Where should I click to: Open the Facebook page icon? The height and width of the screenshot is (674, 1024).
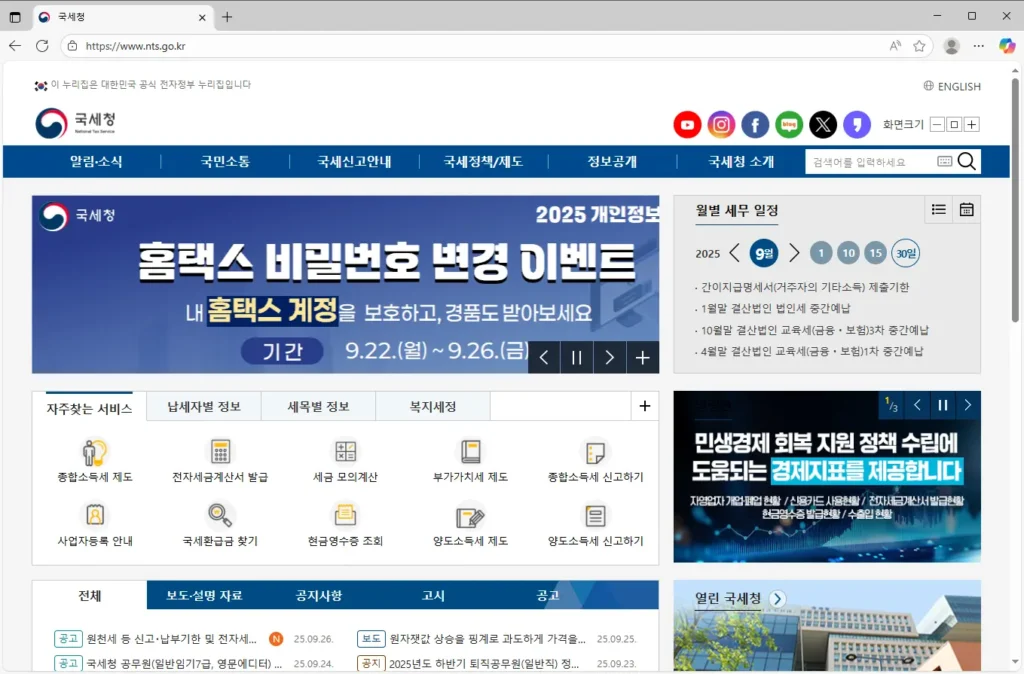click(x=755, y=125)
